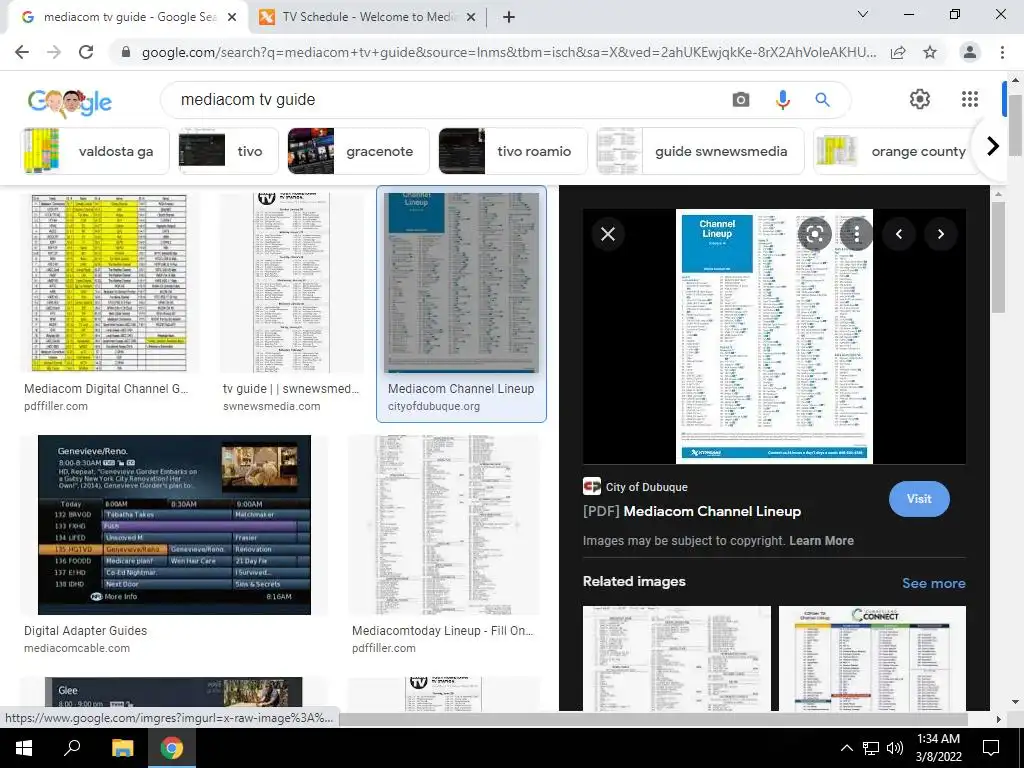
Task: Open the Cumberland Connect related image
Action: tap(872, 658)
